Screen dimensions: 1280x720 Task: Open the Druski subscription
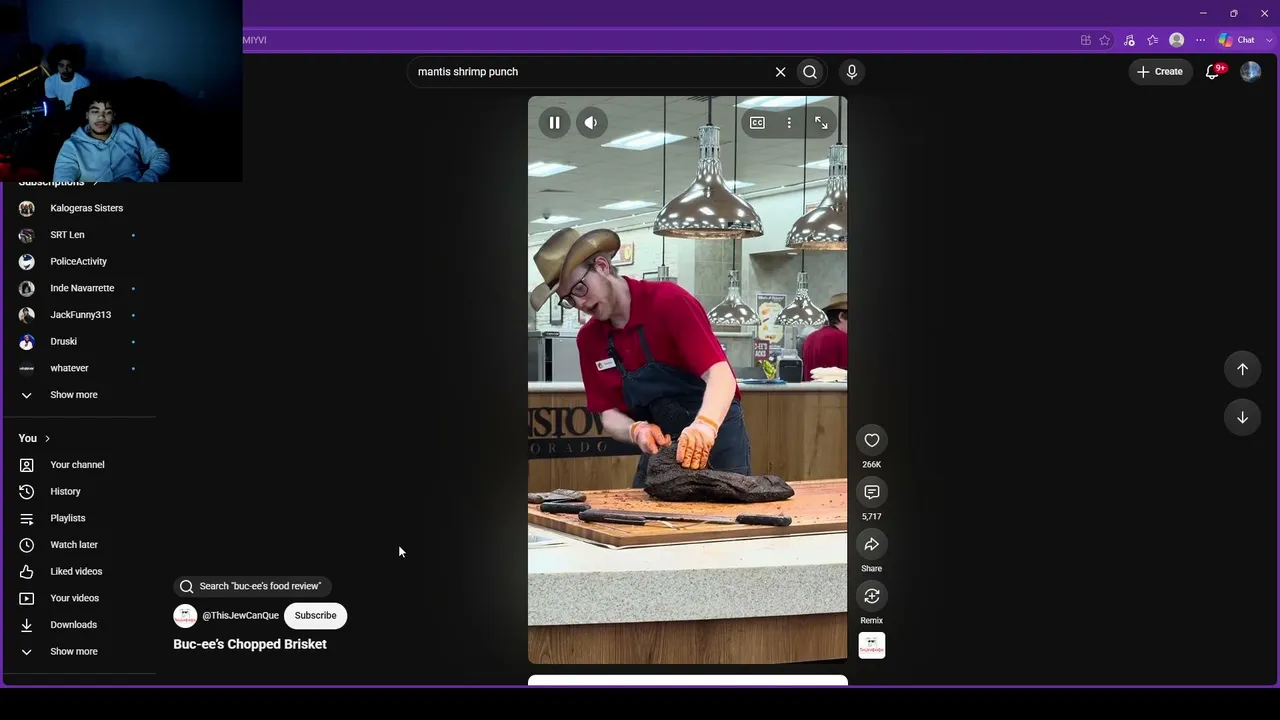[x=78, y=341]
